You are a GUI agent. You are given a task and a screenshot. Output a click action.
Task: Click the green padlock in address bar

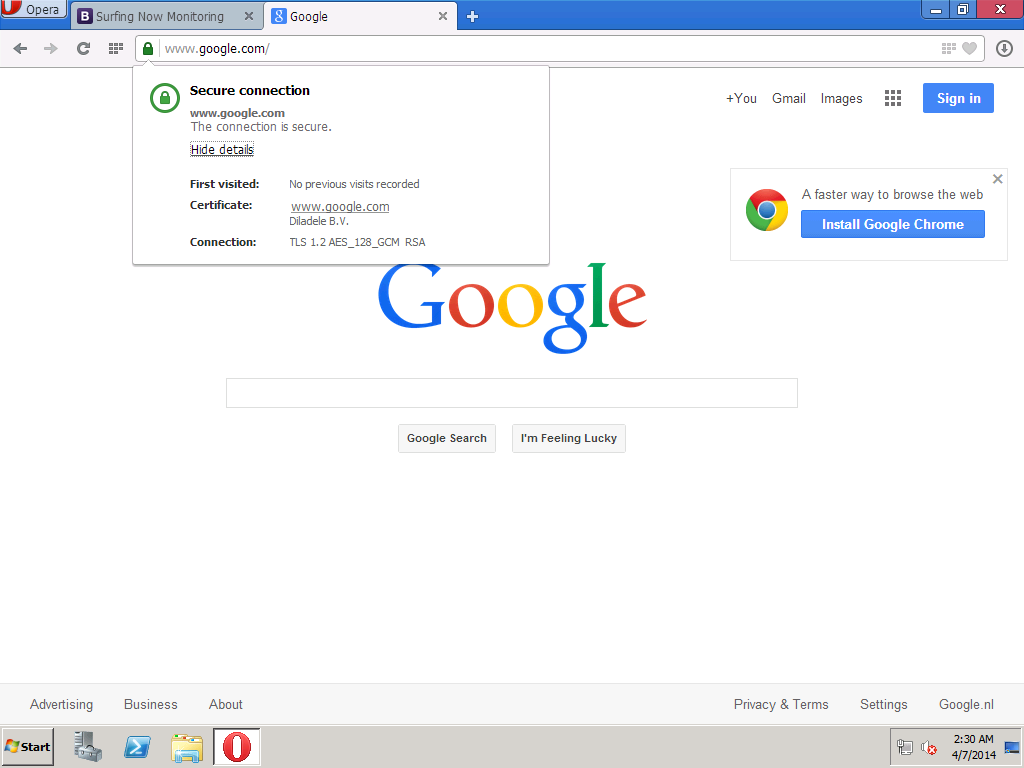(x=148, y=48)
